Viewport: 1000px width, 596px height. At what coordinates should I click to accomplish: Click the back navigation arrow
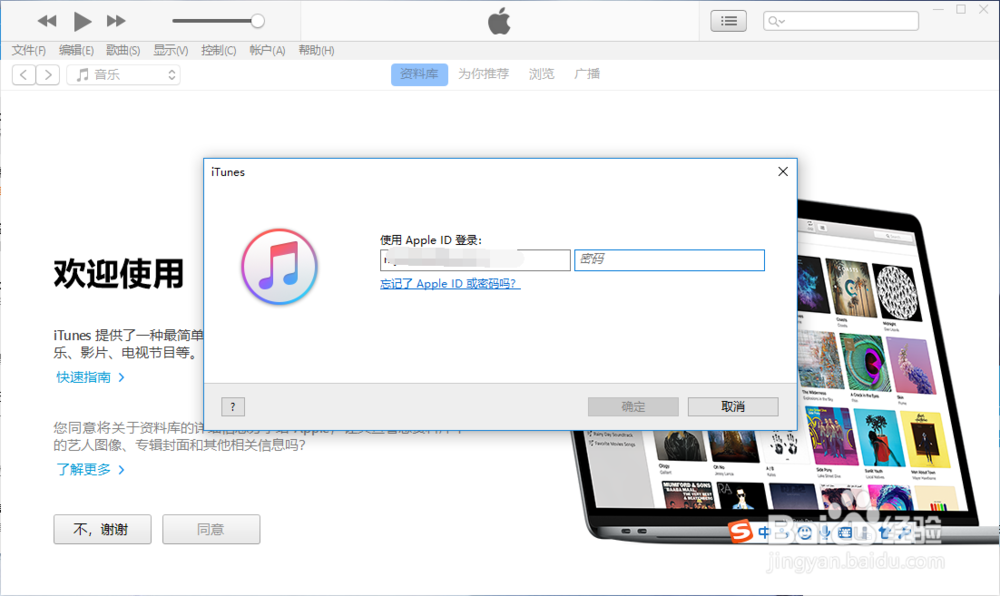(23, 74)
